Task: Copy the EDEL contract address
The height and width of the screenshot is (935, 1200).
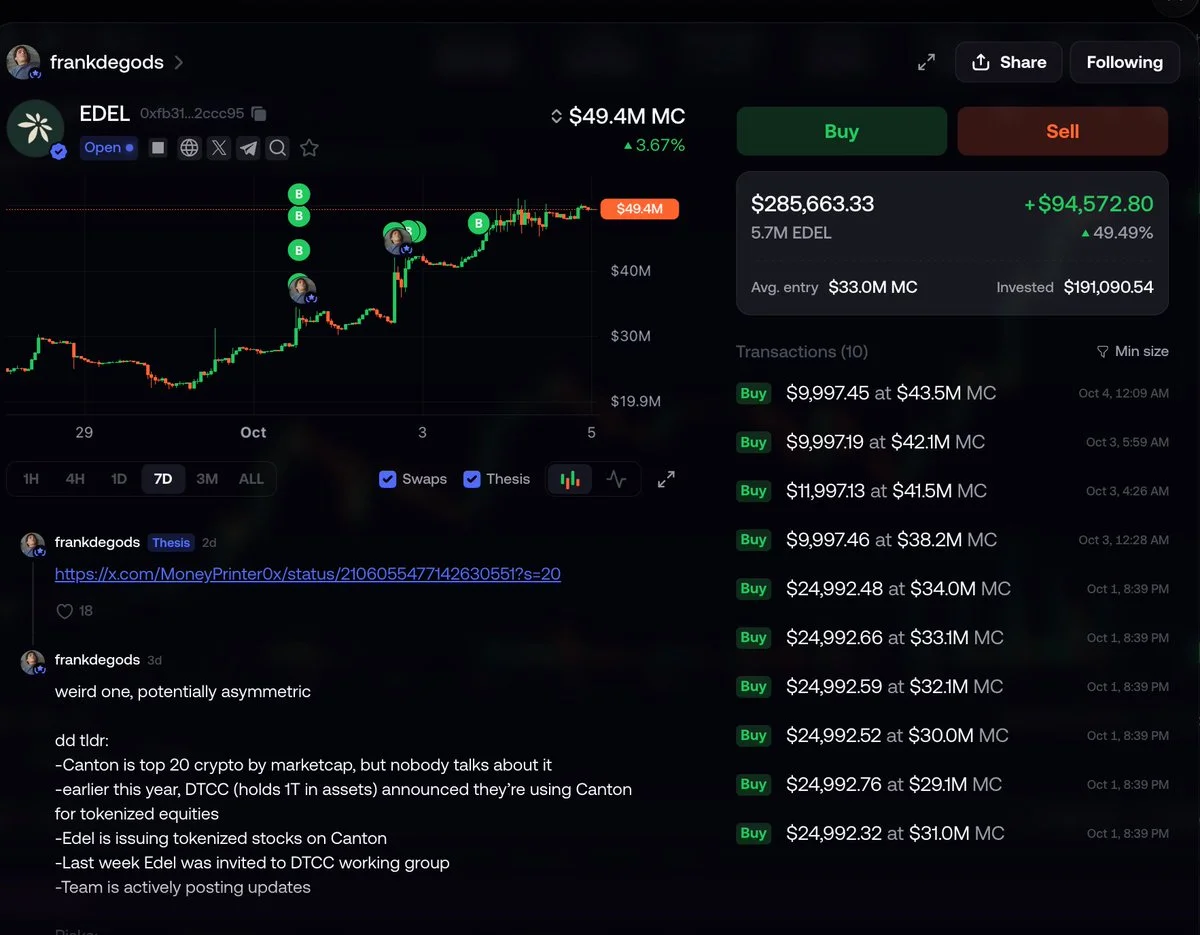Action: point(259,114)
